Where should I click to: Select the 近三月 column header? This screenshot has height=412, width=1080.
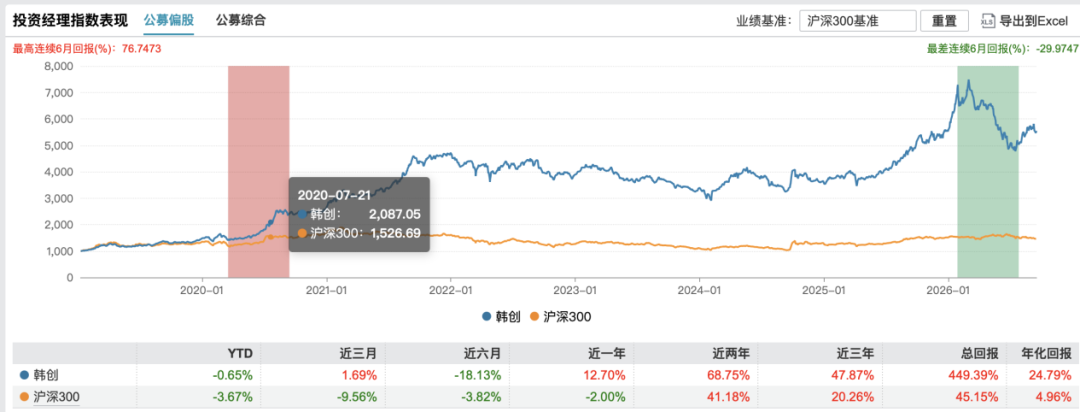[360, 354]
